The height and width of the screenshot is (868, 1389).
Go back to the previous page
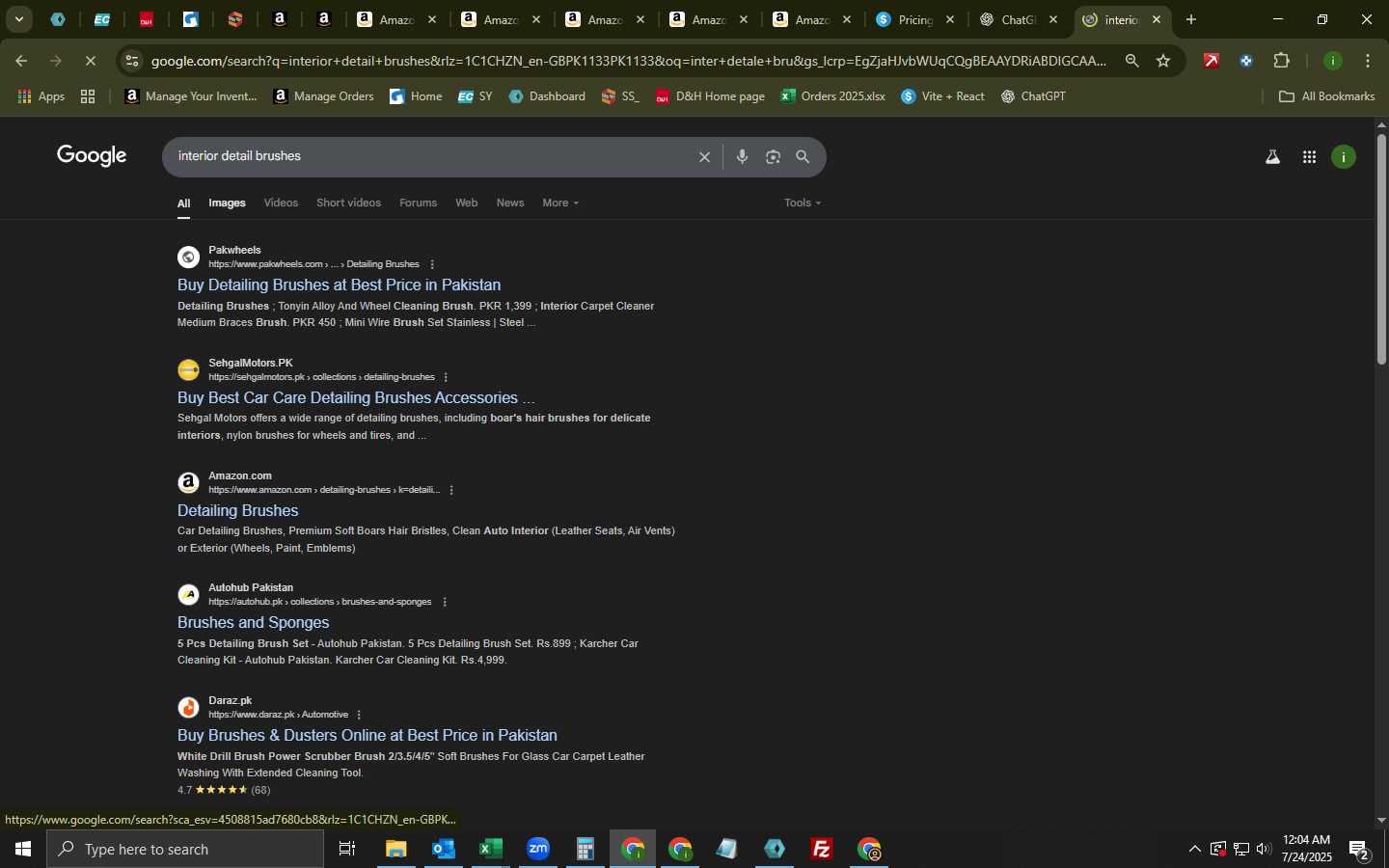point(21,61)
